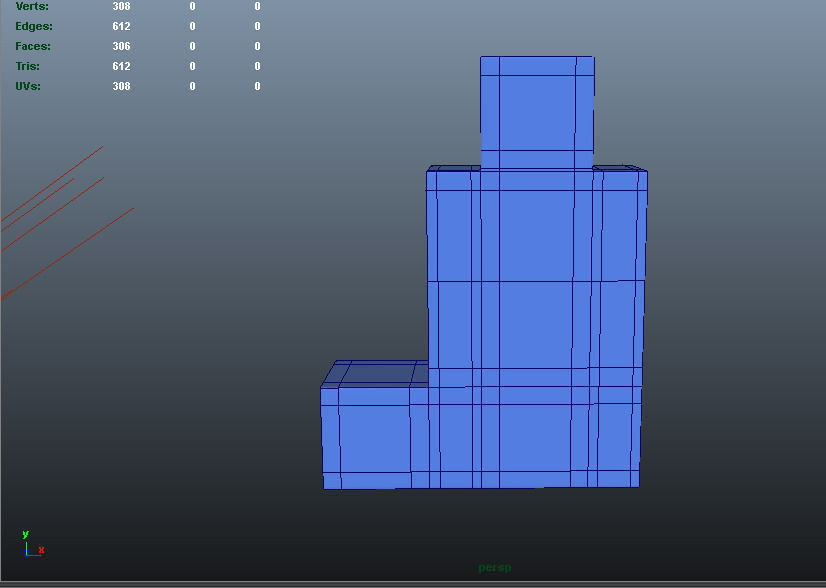The height and width of the screenshot is (588, 826).
Task: Click the UVs label in the poly count HUD
Action: pyautogui.click(x=28, y=86)
